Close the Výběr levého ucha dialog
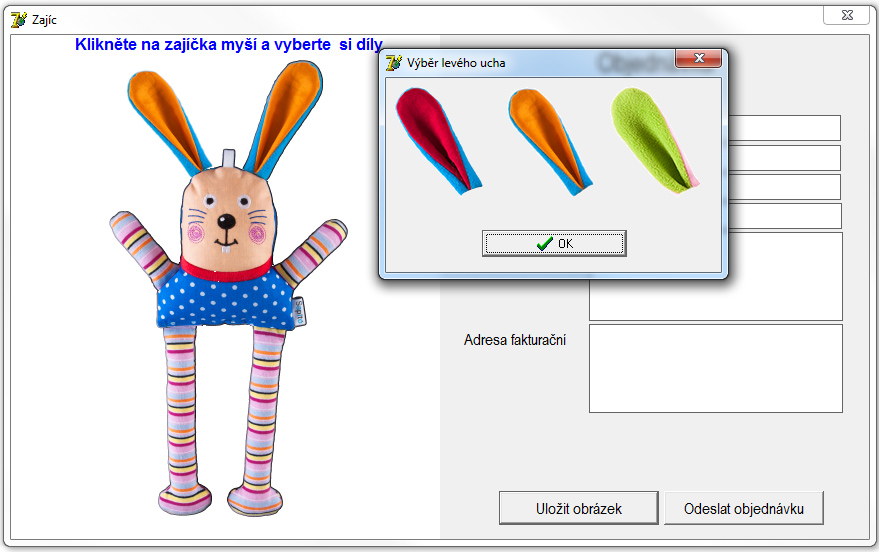The width and height of the screenshot is (879, 552). point(698,59)
